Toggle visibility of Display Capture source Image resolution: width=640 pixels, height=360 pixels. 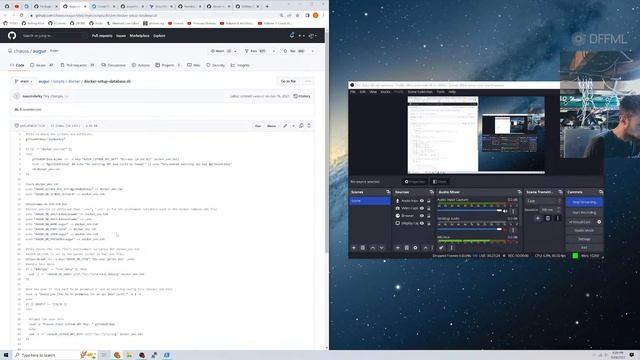422,223
